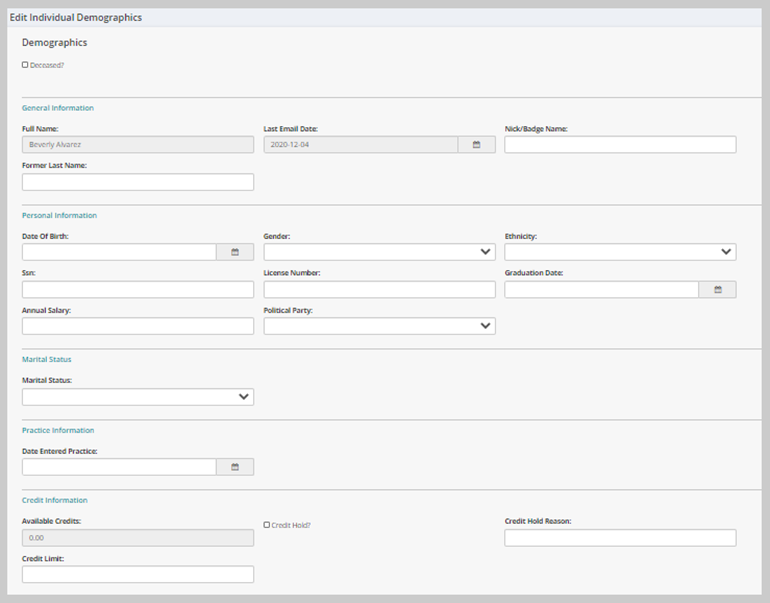
Task: Focus the Date Entered Practice text box
Action: pos(119,467)
